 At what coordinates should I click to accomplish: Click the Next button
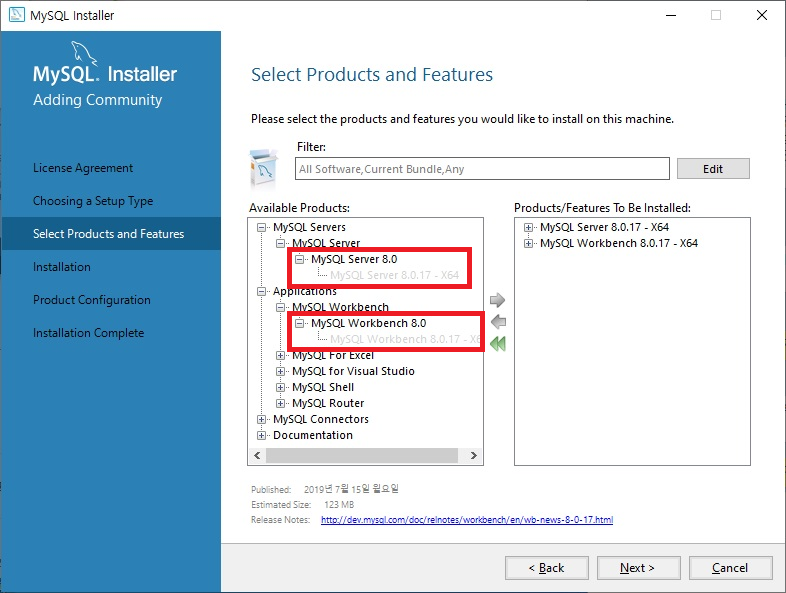[638, 568]
